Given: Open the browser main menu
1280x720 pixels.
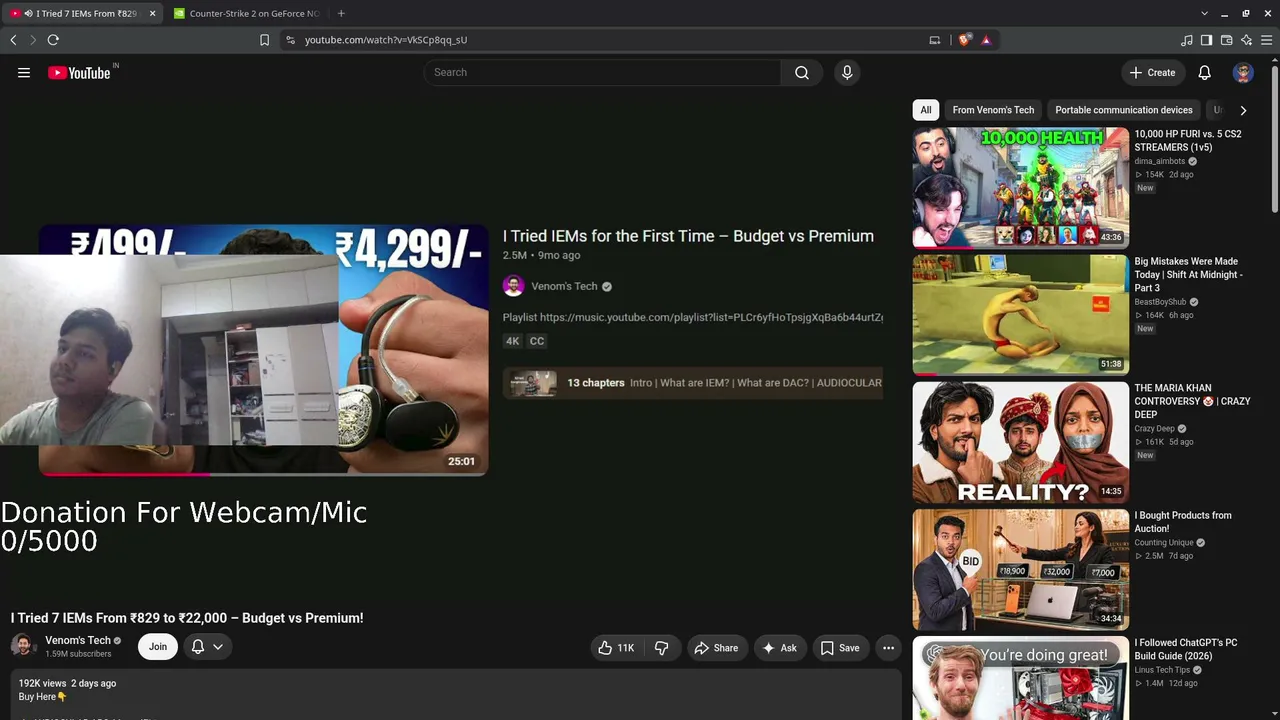Looking at the screenshot, I should point(1266,40).
